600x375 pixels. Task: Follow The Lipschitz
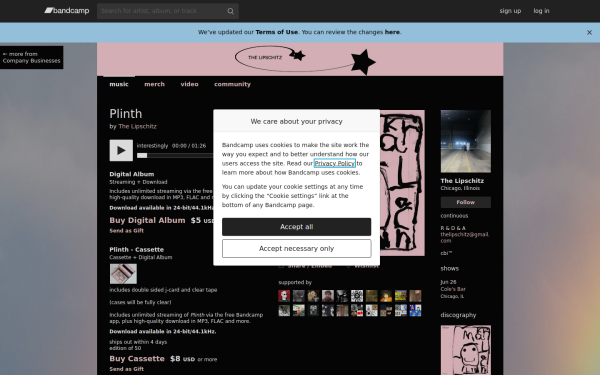click(466, 202)
